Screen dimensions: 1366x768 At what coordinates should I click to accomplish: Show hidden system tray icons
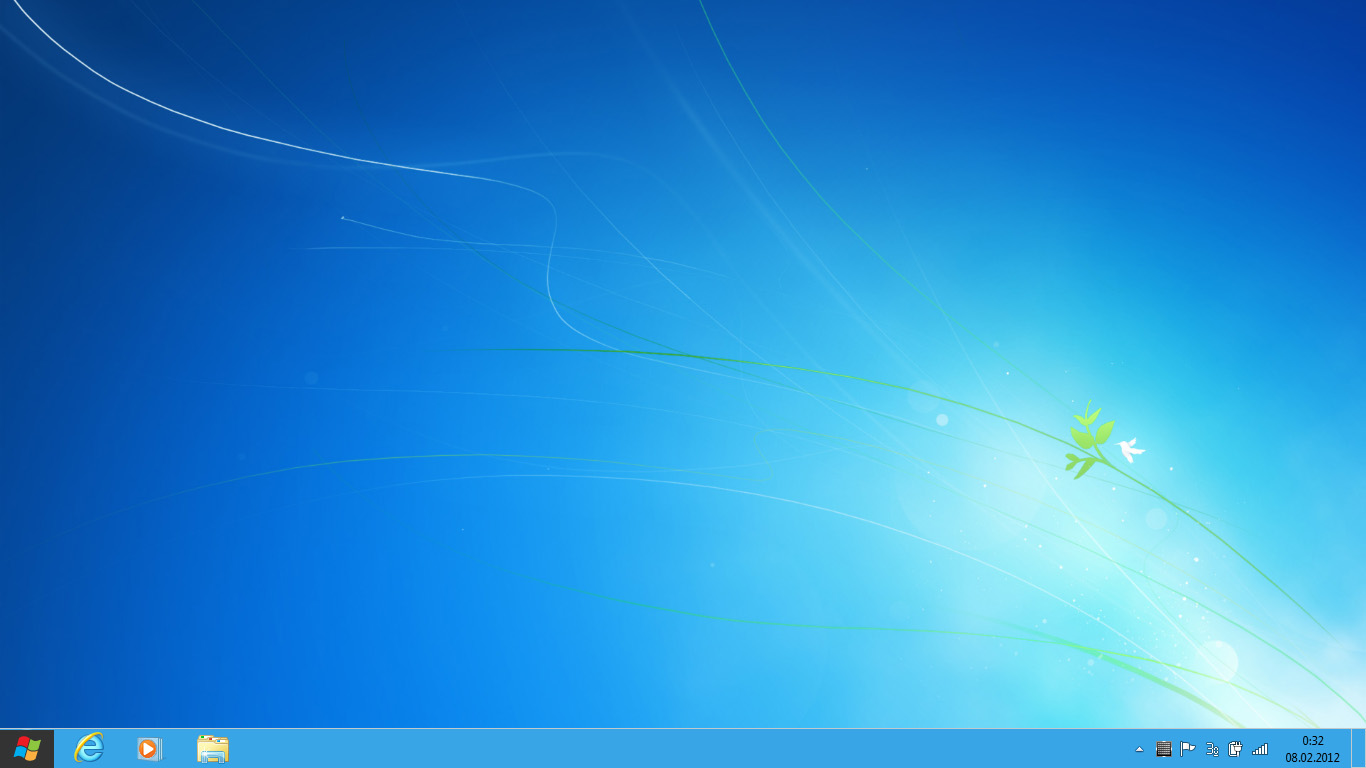coord(1139,749)
